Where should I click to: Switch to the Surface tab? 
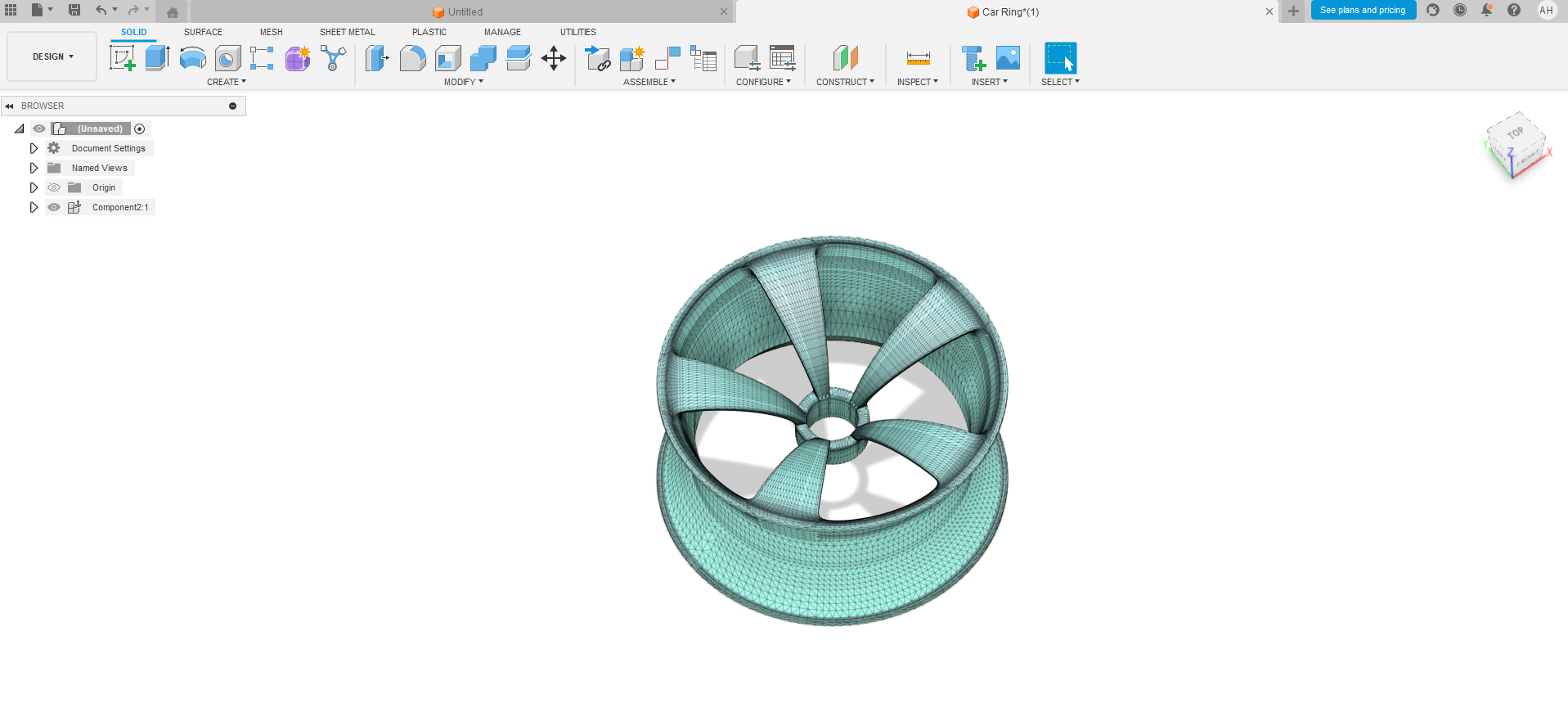203,32
